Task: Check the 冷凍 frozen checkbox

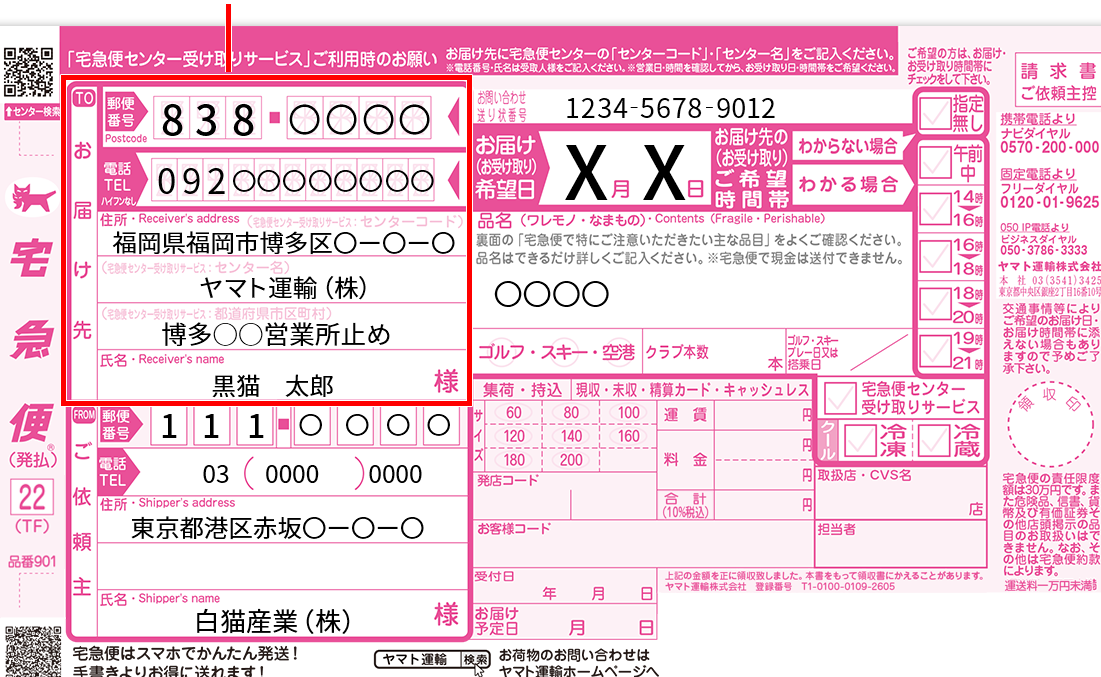Action: coord(860,440)
